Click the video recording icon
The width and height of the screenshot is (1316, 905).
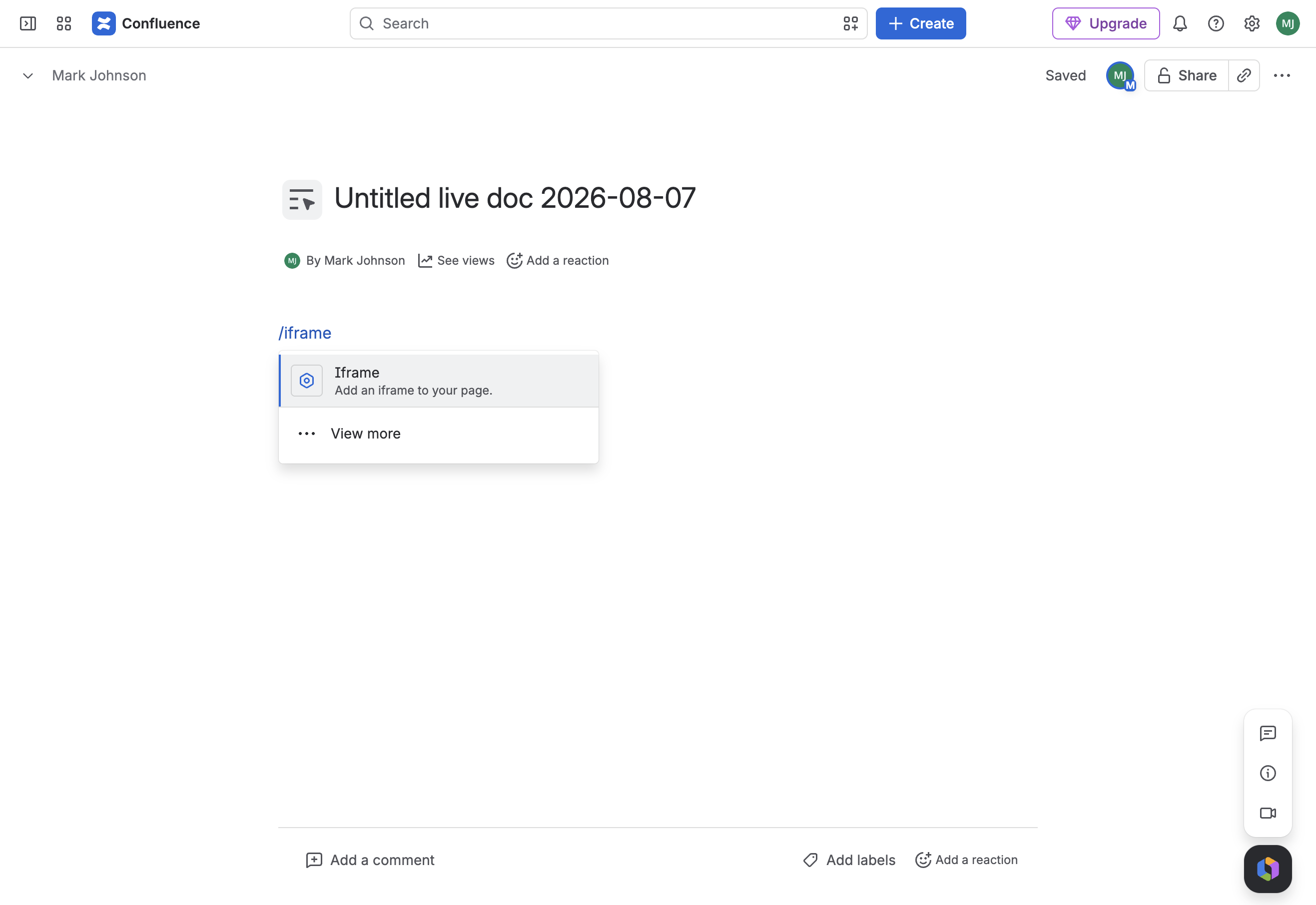(x=1268, y=813)
